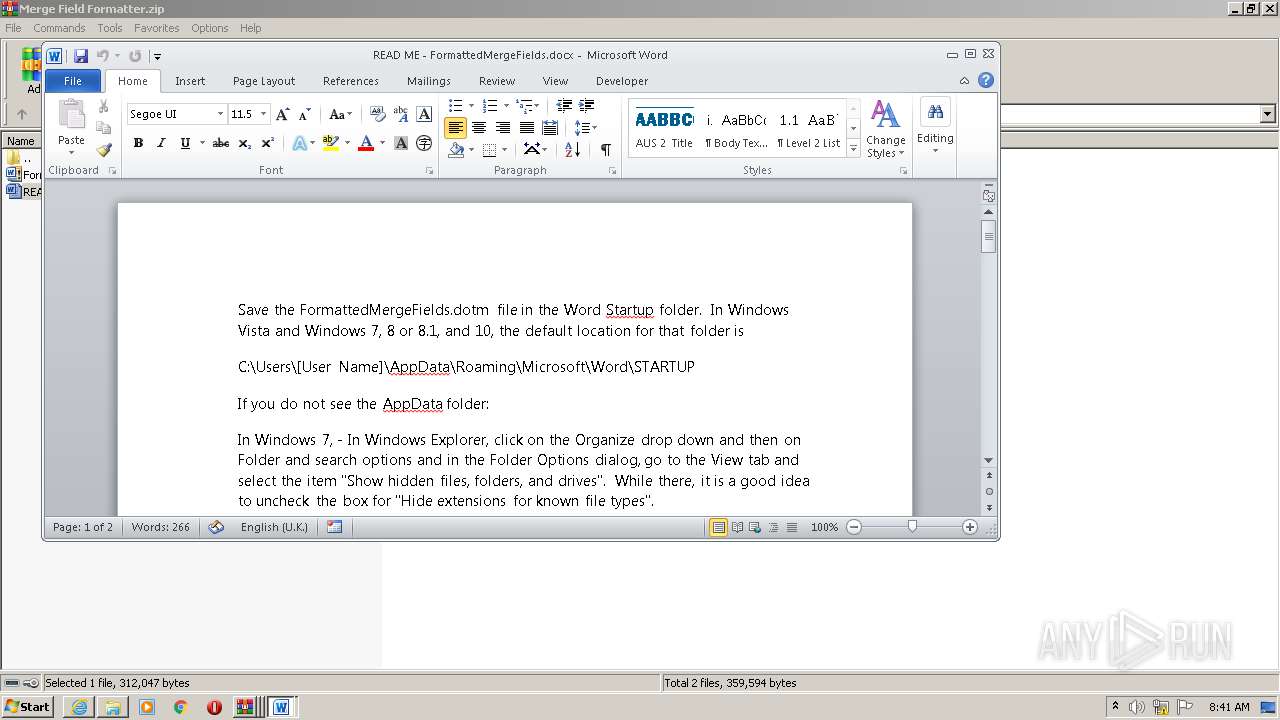Click the macro recording status icon
This screenshot has height=720, width=1280.
tap(335, 527)
